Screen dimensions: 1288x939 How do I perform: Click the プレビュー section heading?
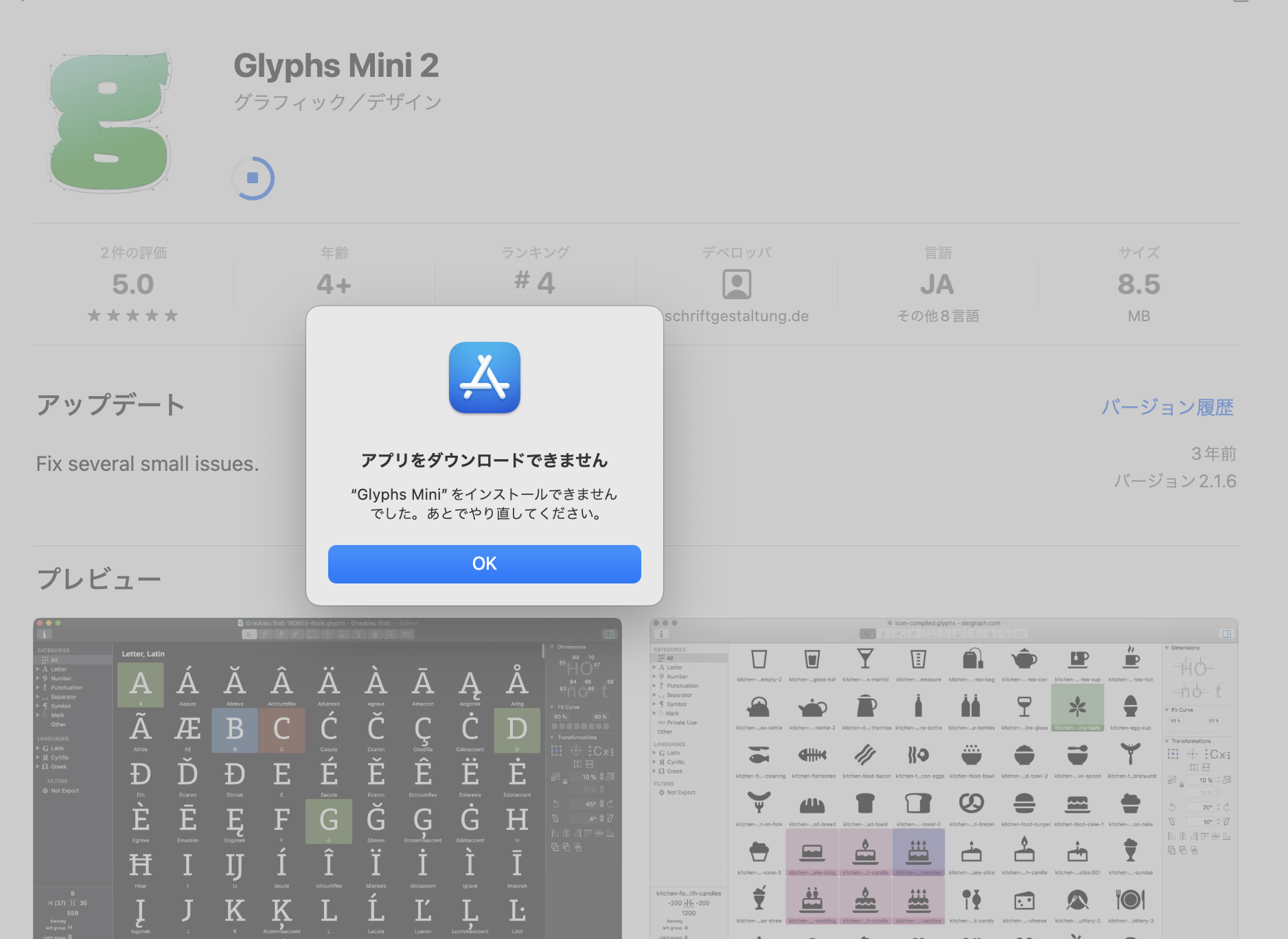click(99, 579)
